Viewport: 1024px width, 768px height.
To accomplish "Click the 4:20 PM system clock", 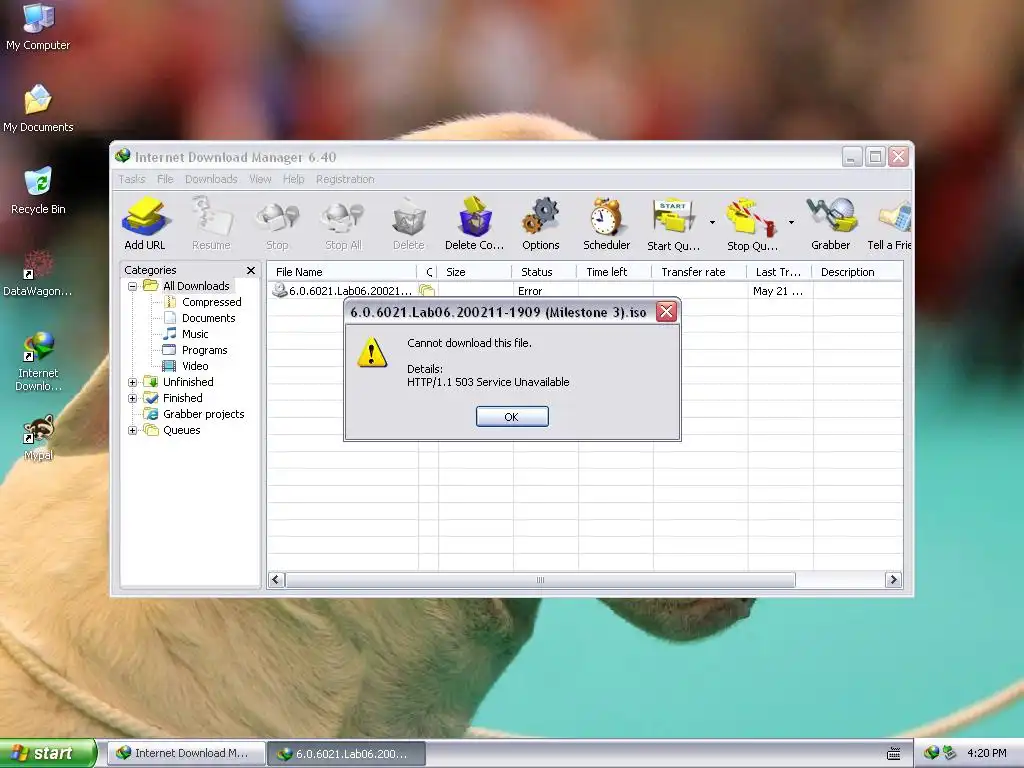I will pos(986,753).
